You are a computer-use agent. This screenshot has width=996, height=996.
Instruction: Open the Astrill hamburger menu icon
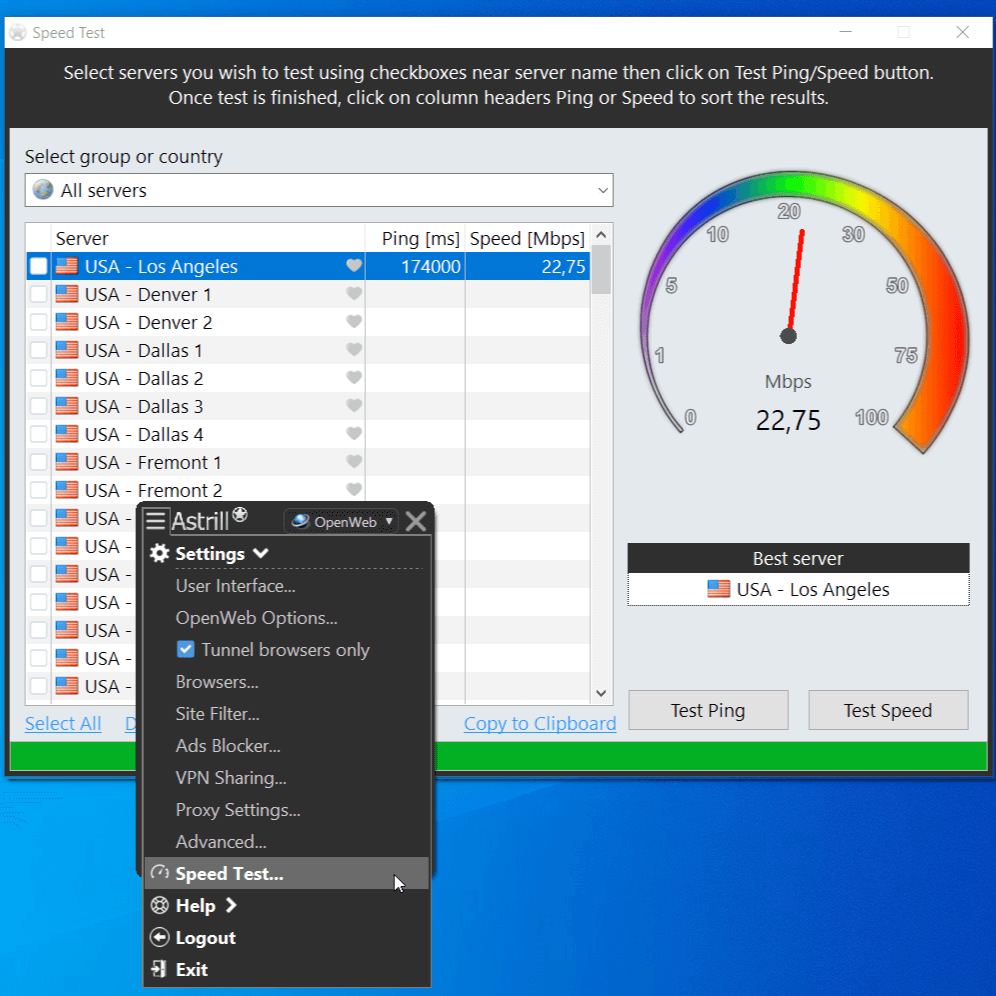click(156, 520)
